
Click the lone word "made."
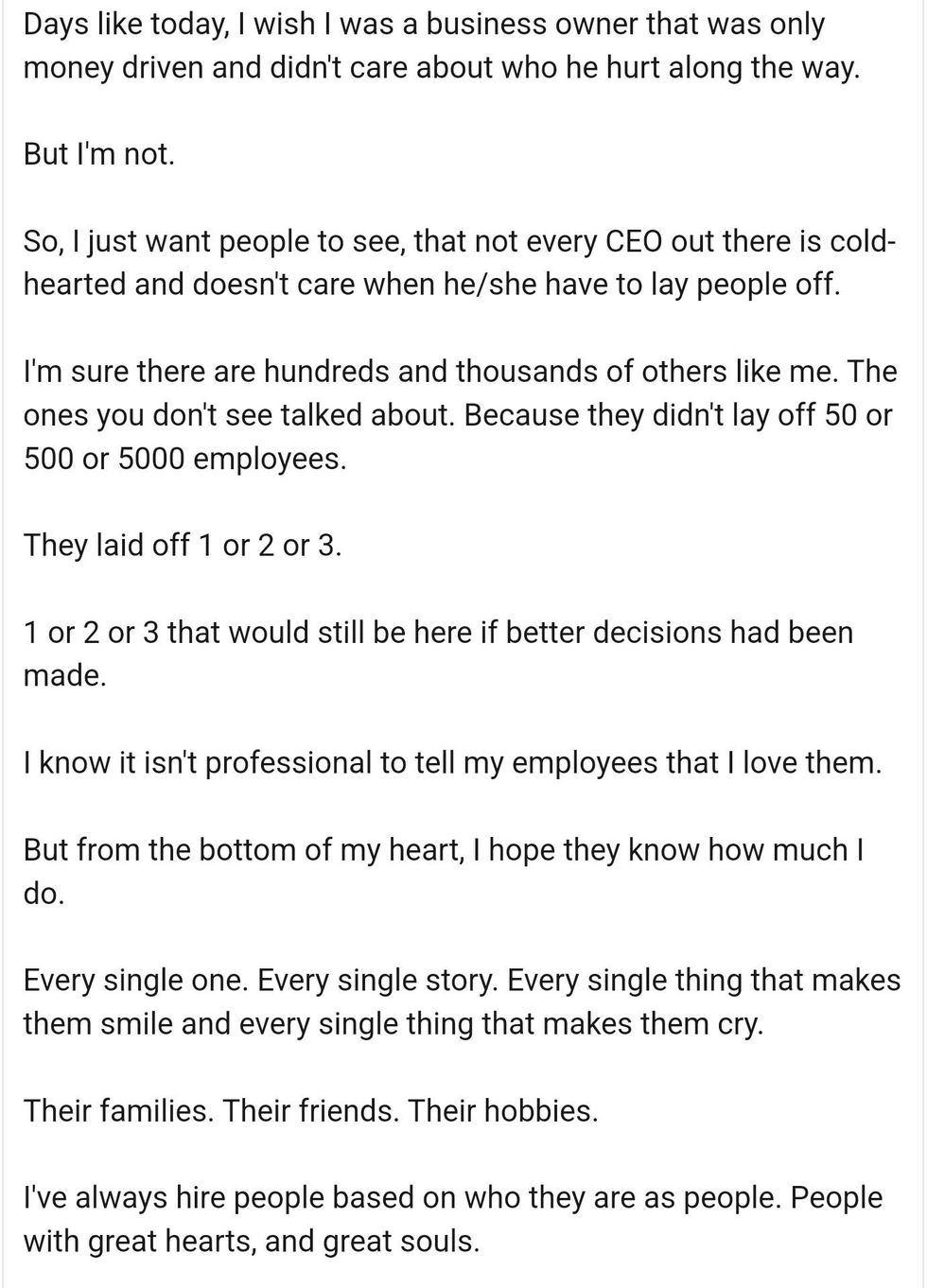click(x=64, y=675)
